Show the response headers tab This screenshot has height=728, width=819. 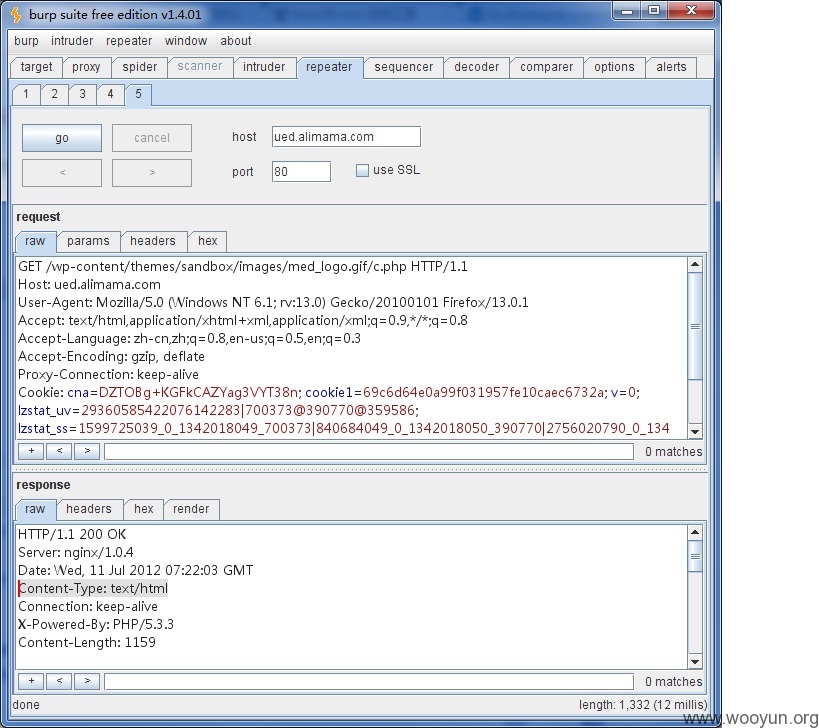pos(89,509)
